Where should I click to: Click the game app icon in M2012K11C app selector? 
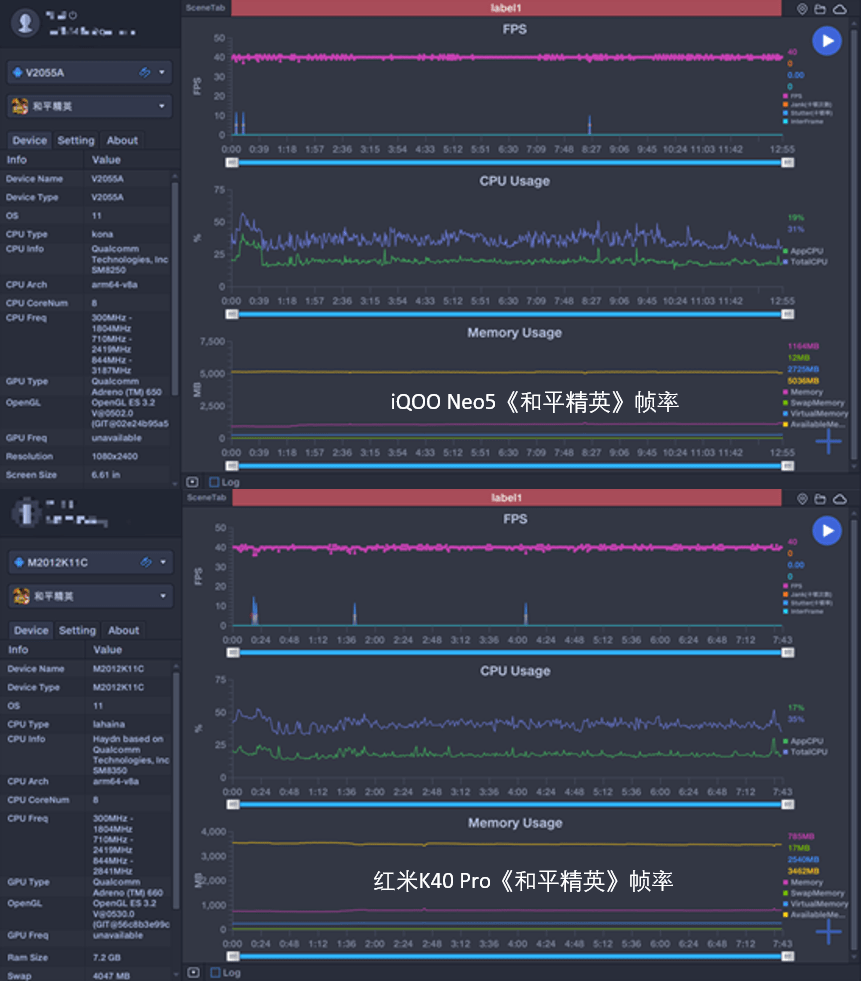pos(21,596)
